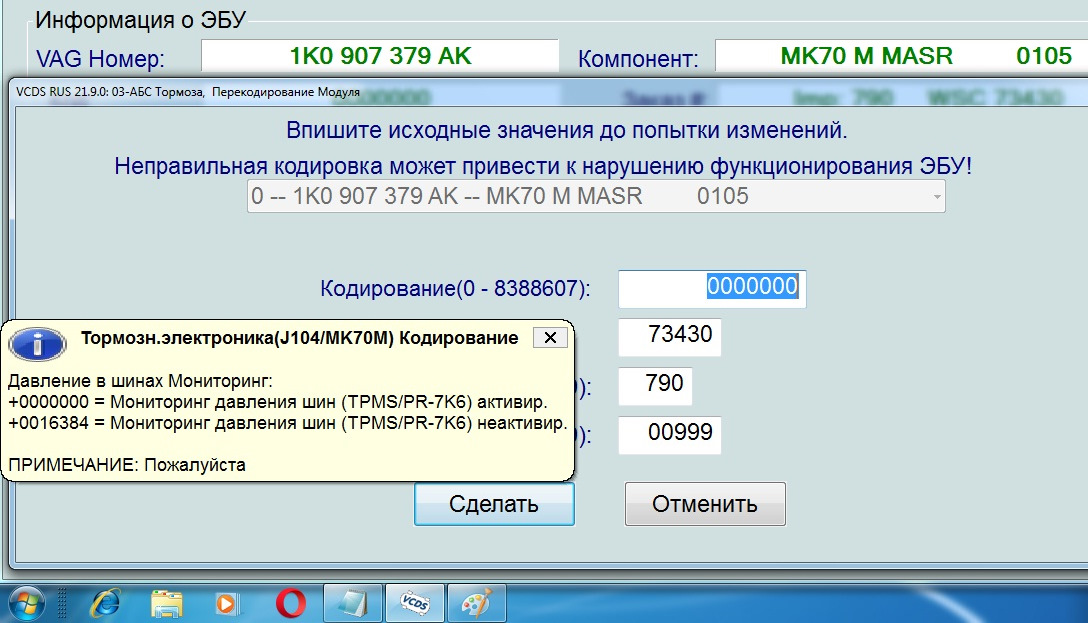Click the Информация о ЭБУ group label
1088x623 pixels.
141,20
